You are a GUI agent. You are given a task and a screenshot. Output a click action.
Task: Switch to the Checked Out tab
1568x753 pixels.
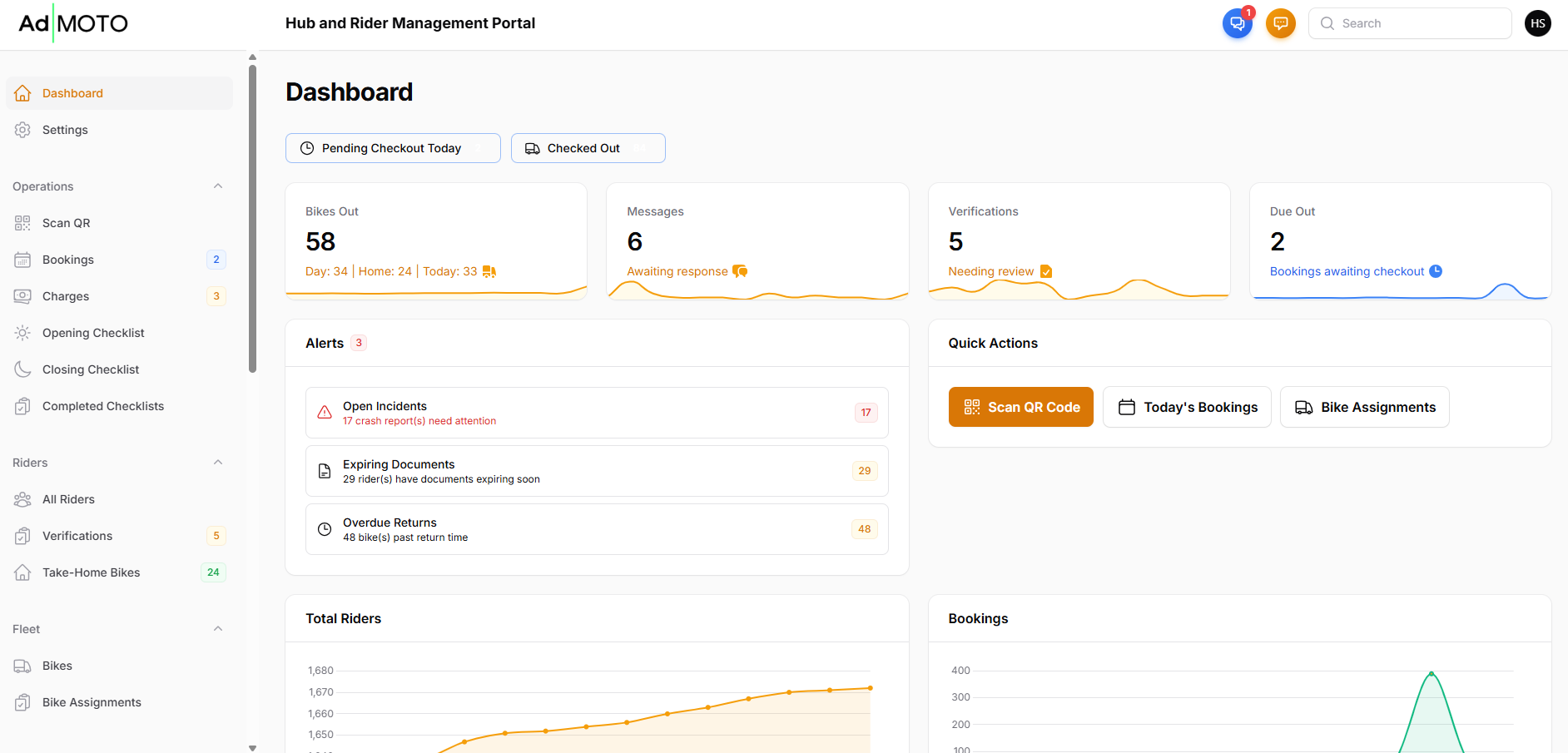(x=587, y=148)
